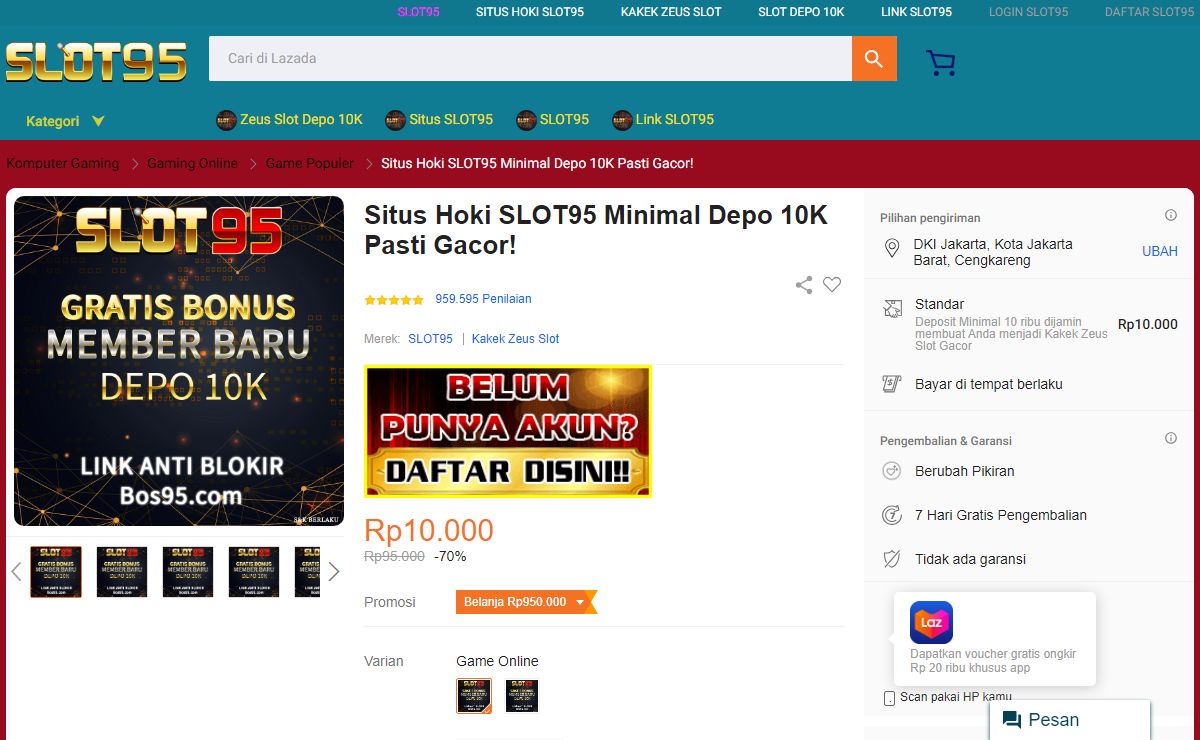Viewport: 1200px width, 740px height.
Task: Show next product thumbnails with right arrow
Action: pos(334,572)
